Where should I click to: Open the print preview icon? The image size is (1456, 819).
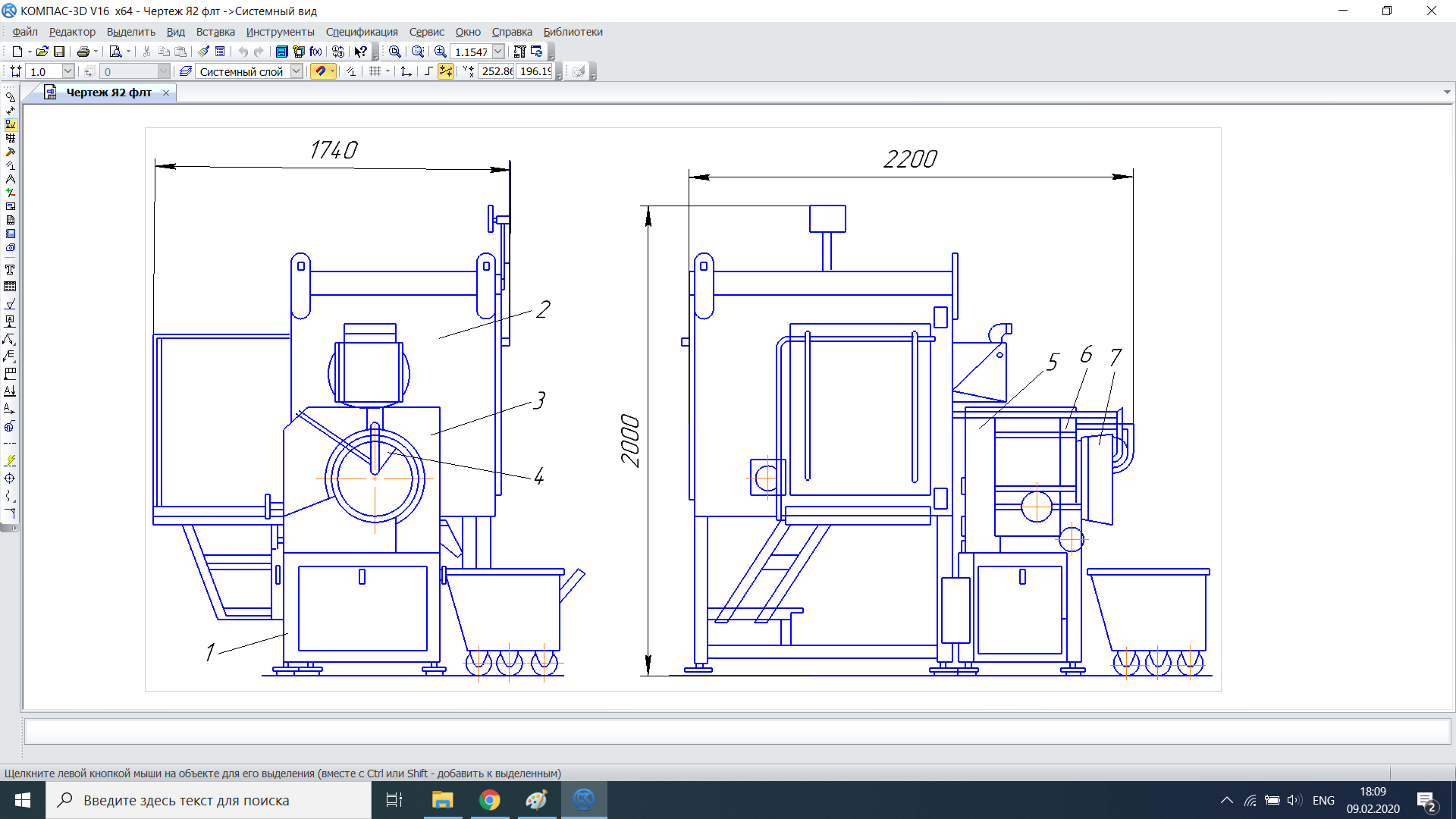tap(115, 52)
